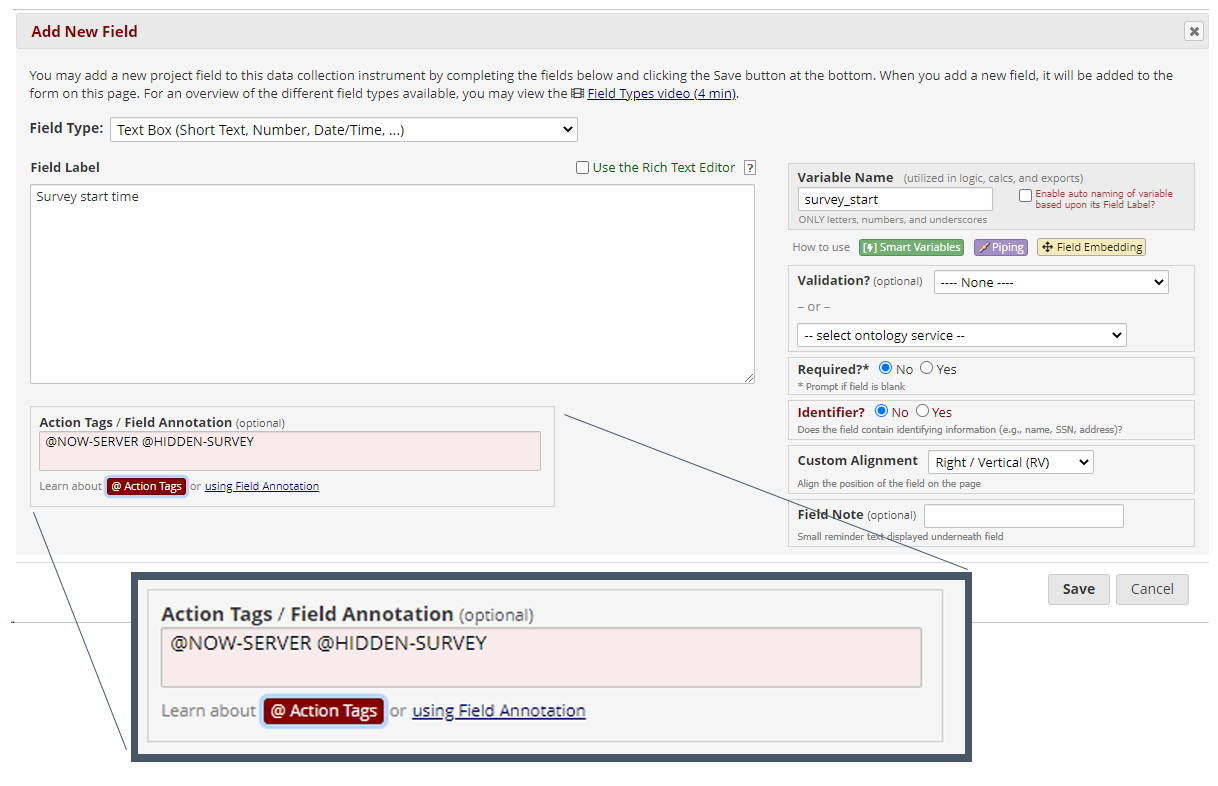The height and width of the screenshot is (786, 1218).
Task: Open the Field Types video link
Action: 661,94
